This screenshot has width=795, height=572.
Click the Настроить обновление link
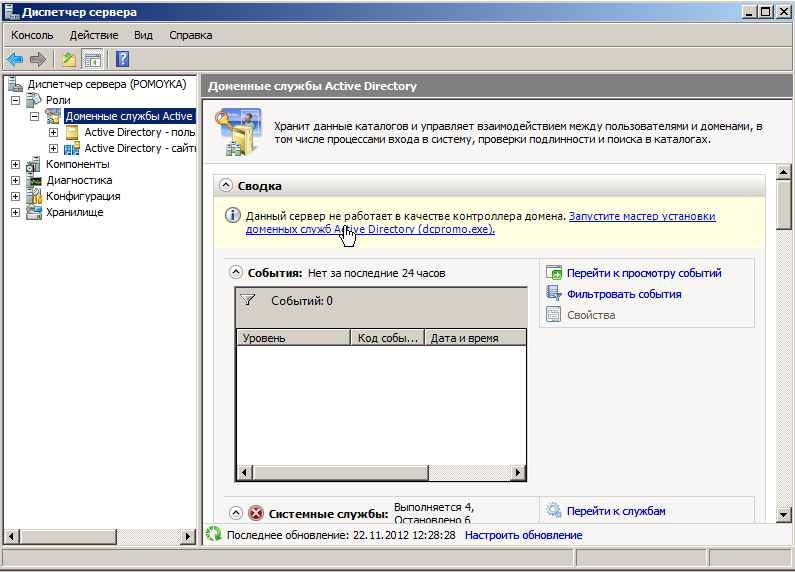click(523, 535)
